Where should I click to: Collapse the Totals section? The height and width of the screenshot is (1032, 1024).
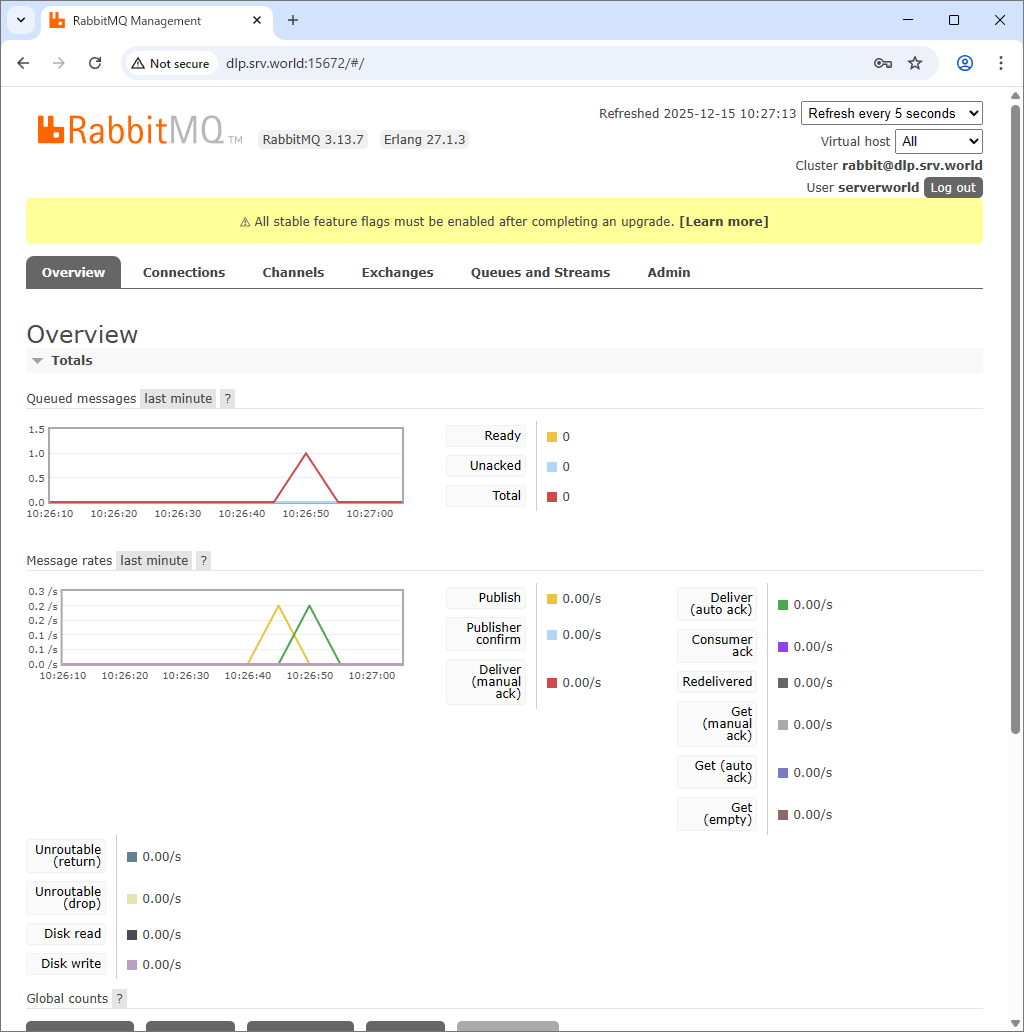37,360
